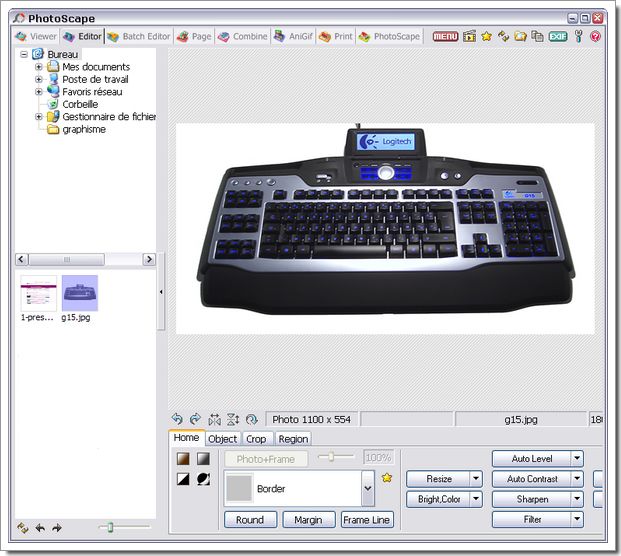Switch to the Region tab
621x556 pixels.
(293, 439)
